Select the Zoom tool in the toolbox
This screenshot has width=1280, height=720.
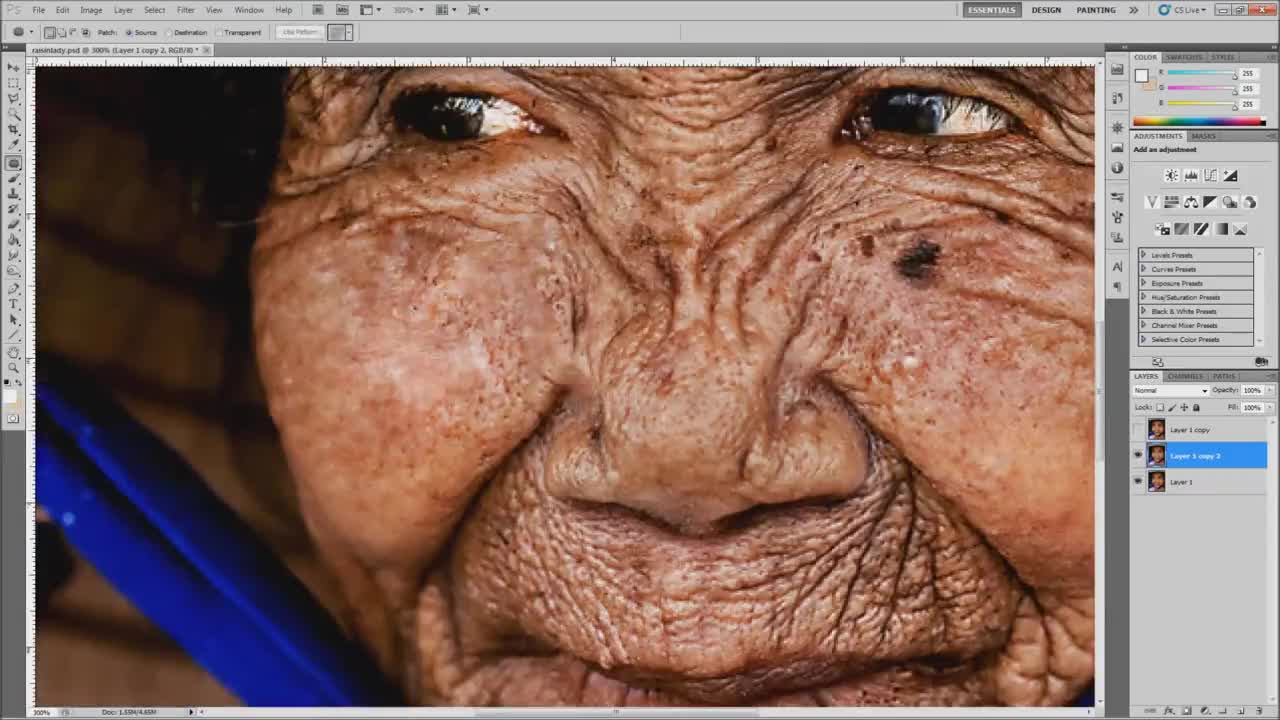tap(14, 367)
